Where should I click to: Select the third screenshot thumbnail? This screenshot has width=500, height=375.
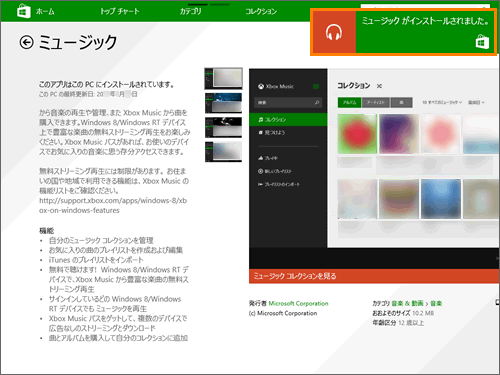click(x=223, y=127)
